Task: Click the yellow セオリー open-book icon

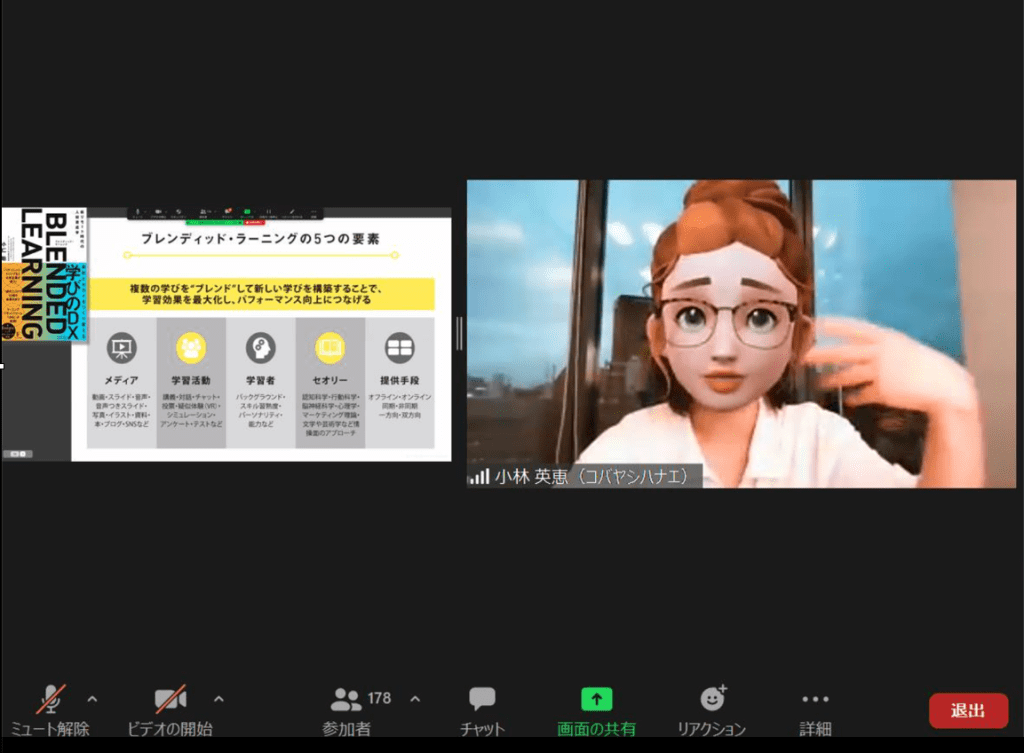Action: point(330,347)
